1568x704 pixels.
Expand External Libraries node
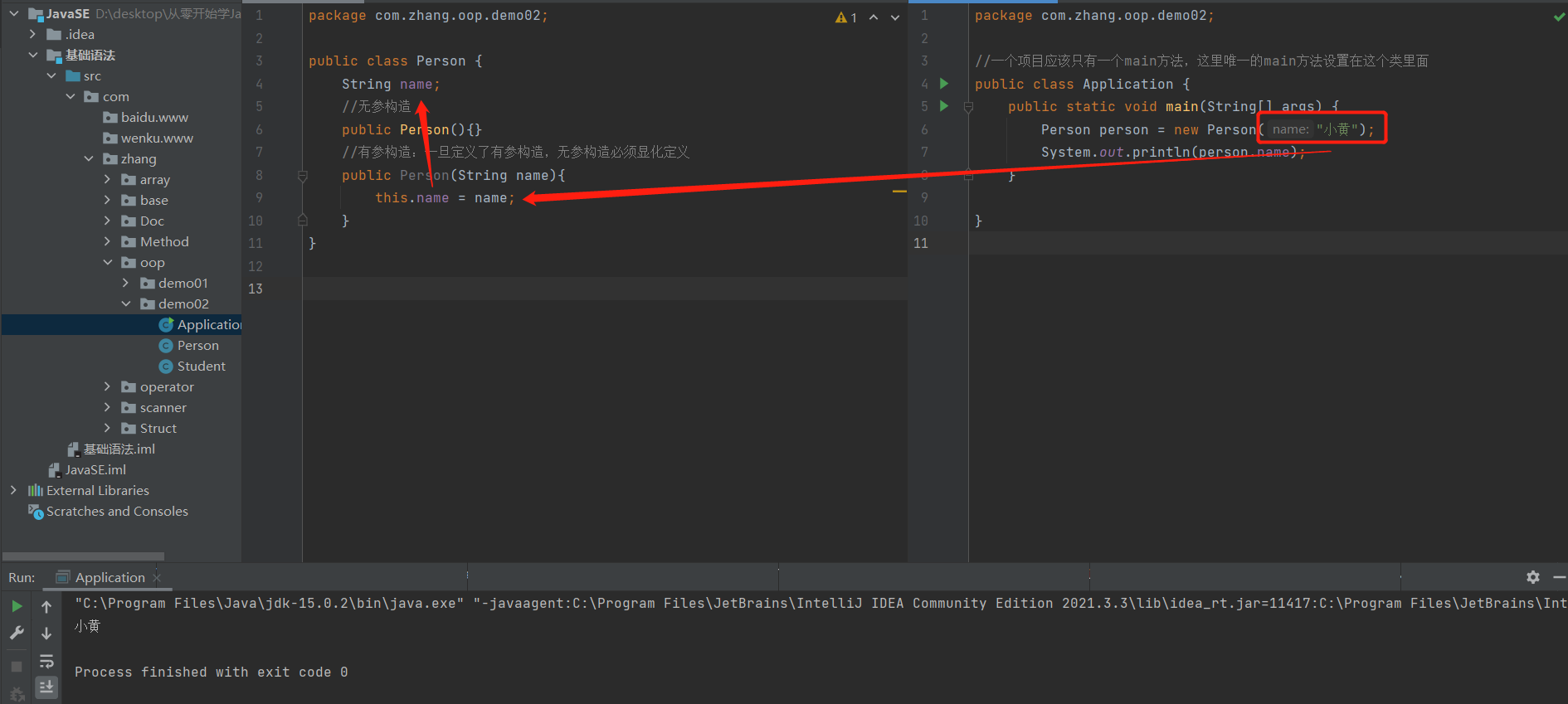13,490
